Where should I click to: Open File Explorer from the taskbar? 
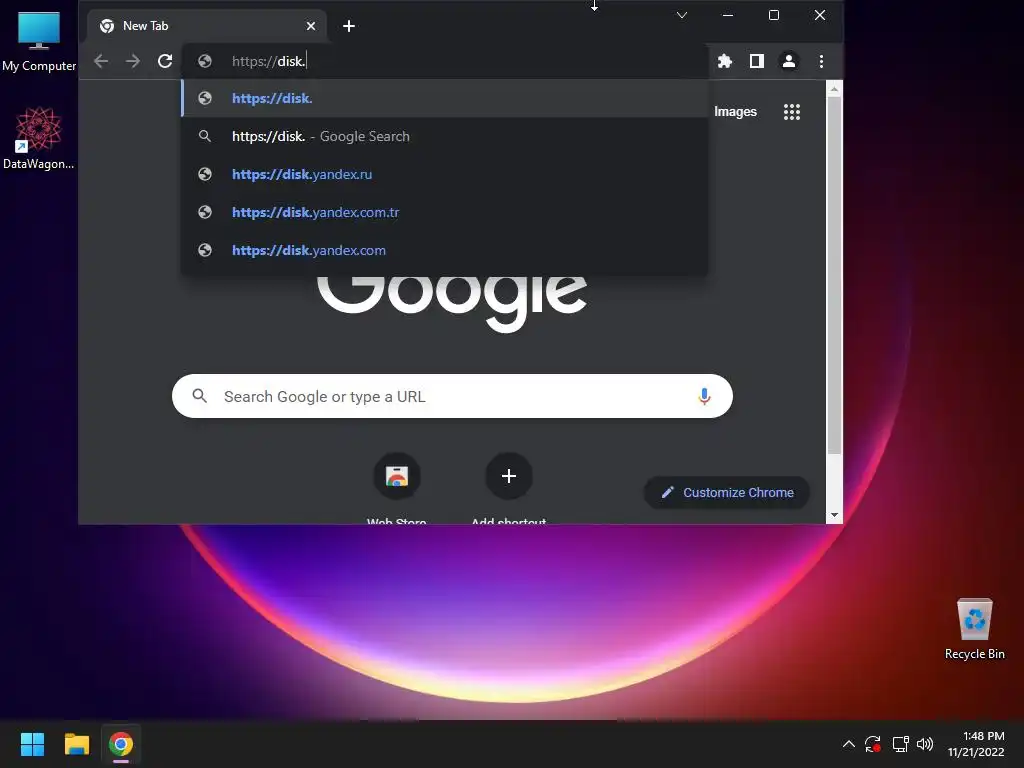77,744
